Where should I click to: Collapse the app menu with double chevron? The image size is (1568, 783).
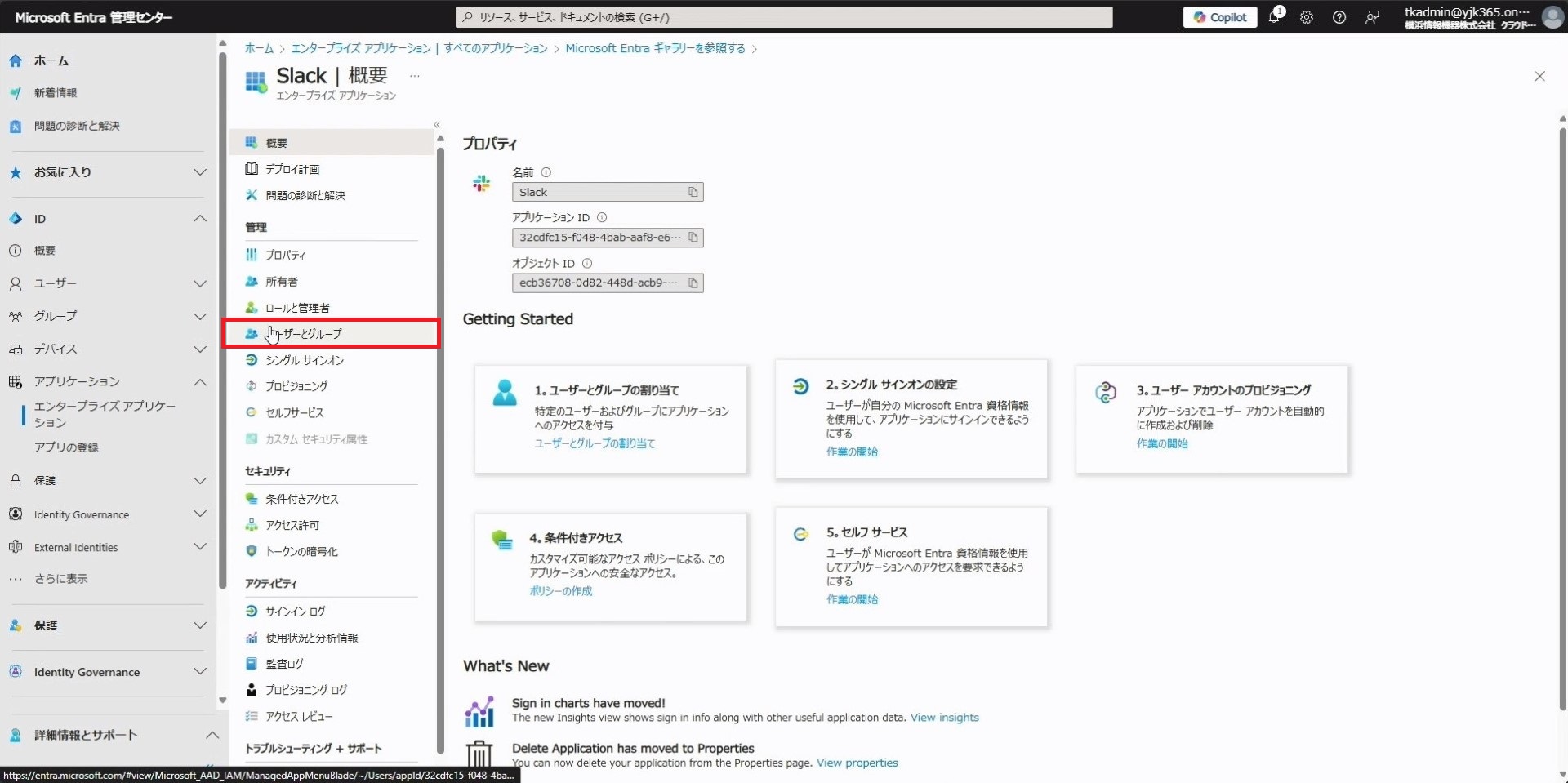[437, 125]
